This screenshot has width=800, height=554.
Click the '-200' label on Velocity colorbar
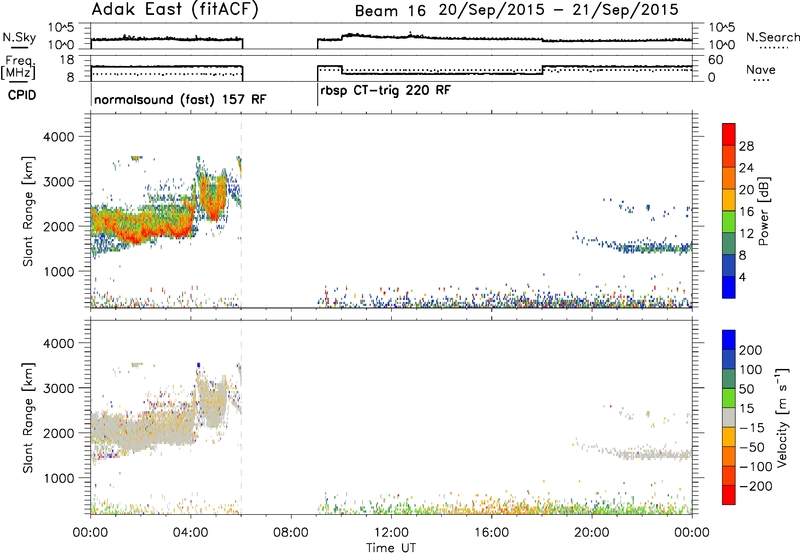[x=757, y=486]
